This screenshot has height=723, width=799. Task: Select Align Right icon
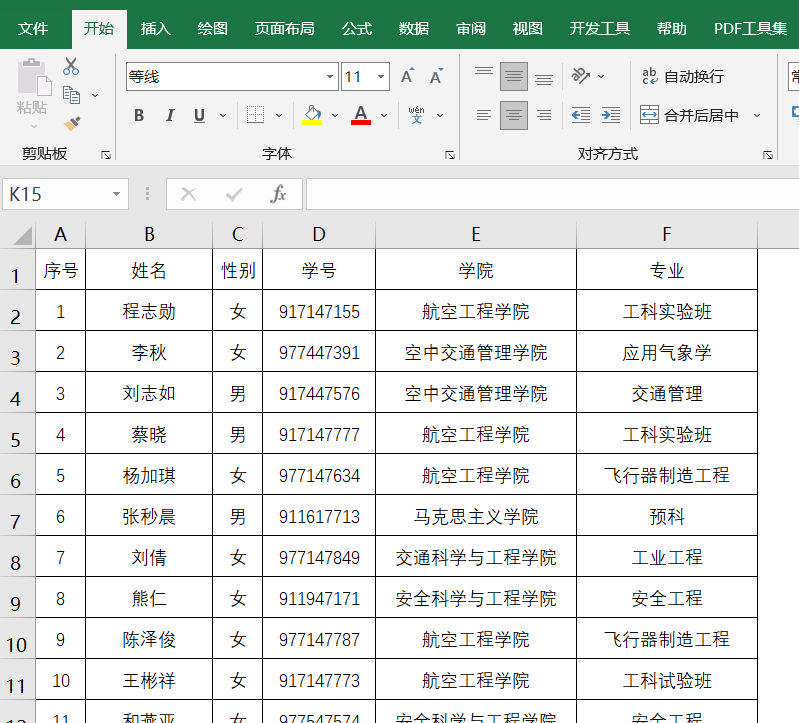pos(544,115)
